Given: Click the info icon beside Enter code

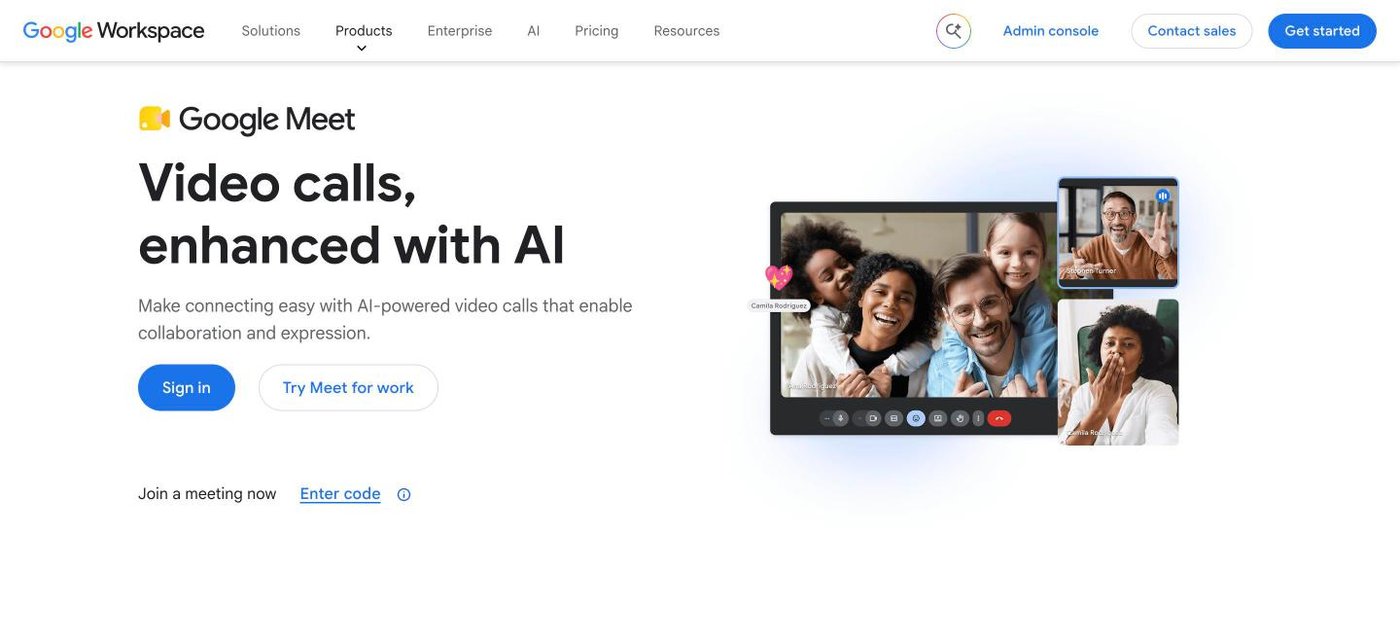Looking at the screenshot, I should (404, 495).
